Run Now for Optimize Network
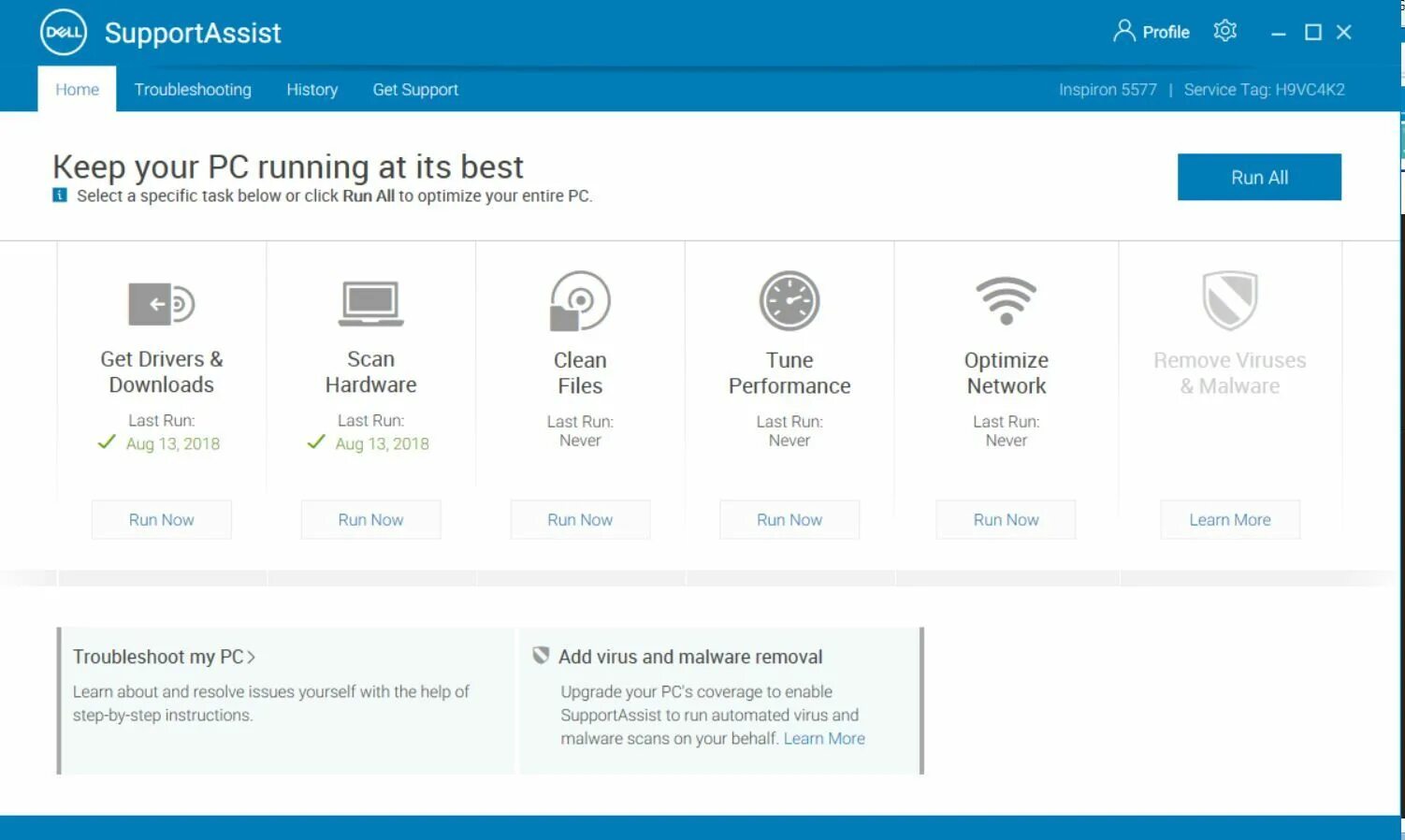The height and width of the screenshot is (840, 1405). (x=1006, y=519)
